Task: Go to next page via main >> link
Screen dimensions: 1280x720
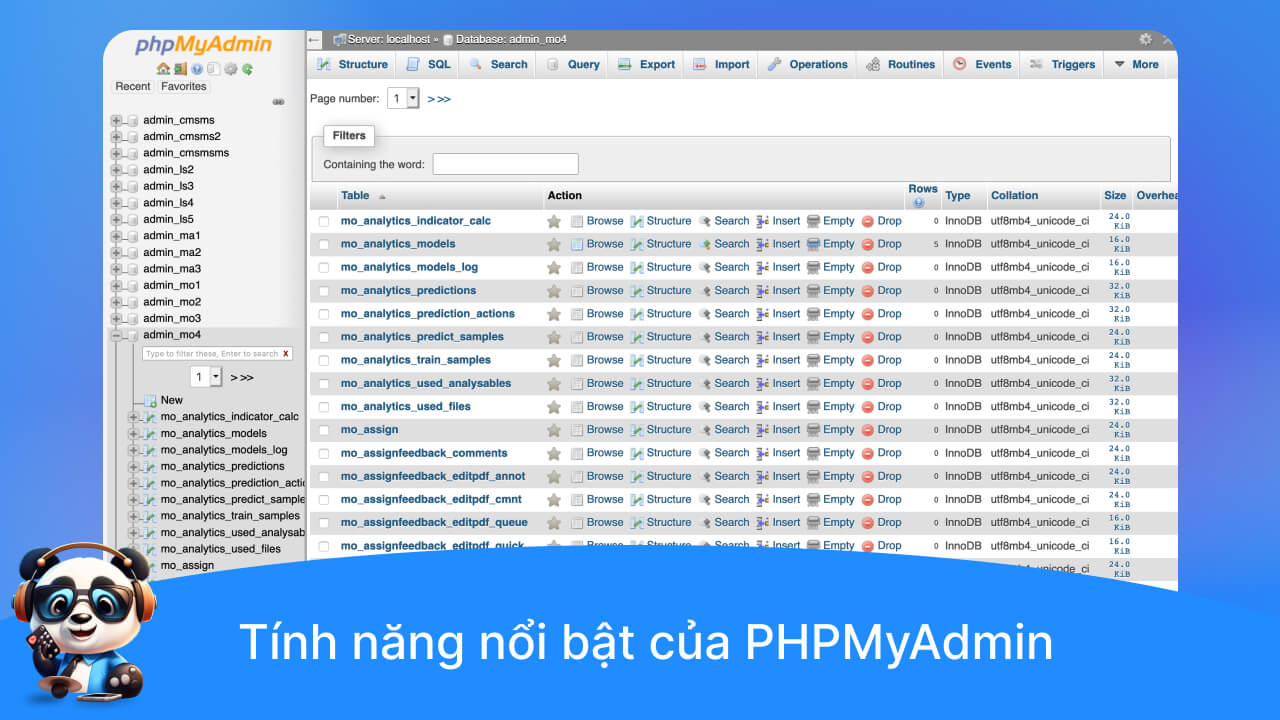Action: click(439, 99)
